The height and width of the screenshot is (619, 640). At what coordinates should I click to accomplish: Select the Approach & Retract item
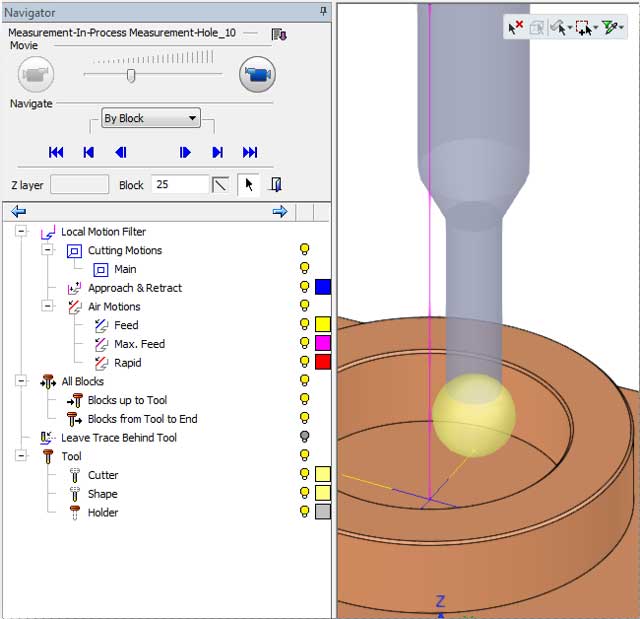click(x=134, y=288)
